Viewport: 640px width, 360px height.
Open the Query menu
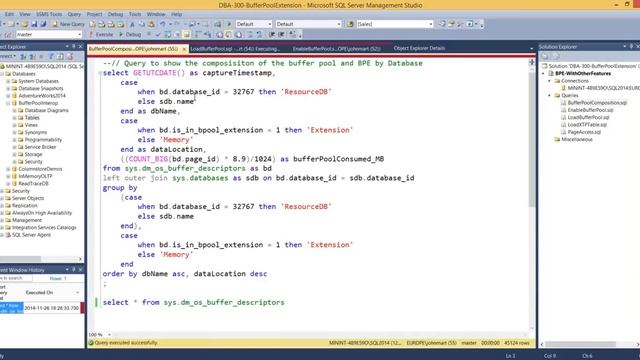tap(74, 14)
